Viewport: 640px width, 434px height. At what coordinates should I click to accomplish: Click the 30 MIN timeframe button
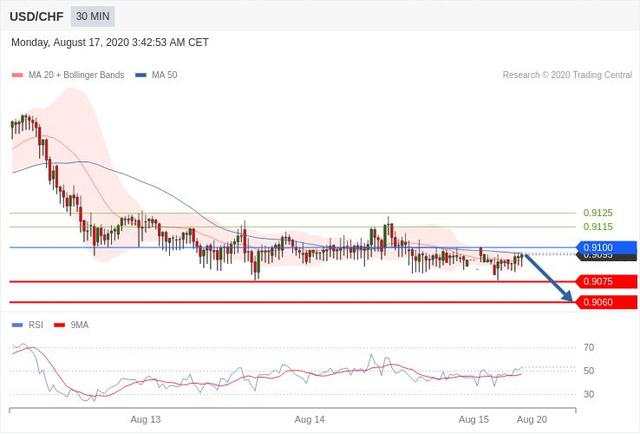(93, 16)
